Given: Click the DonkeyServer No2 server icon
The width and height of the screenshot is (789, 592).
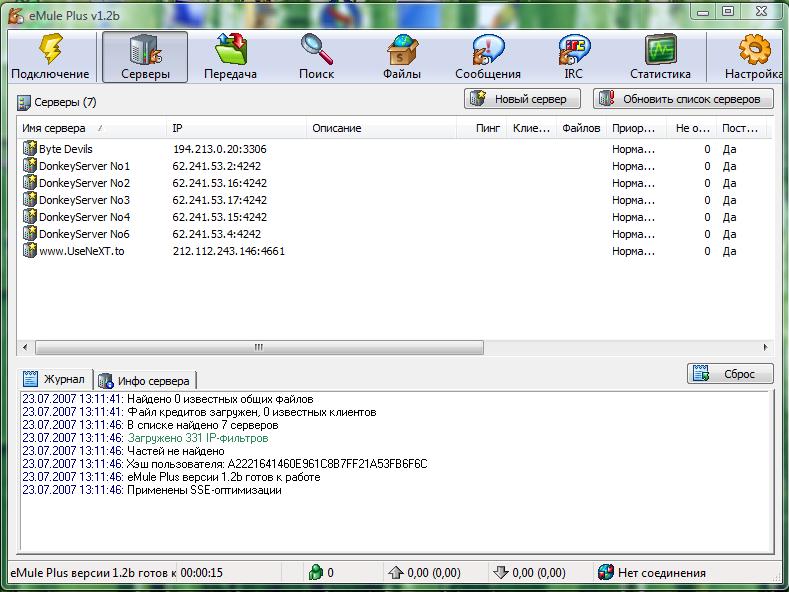Looking at the screenshot, I should tap(30, 182).
